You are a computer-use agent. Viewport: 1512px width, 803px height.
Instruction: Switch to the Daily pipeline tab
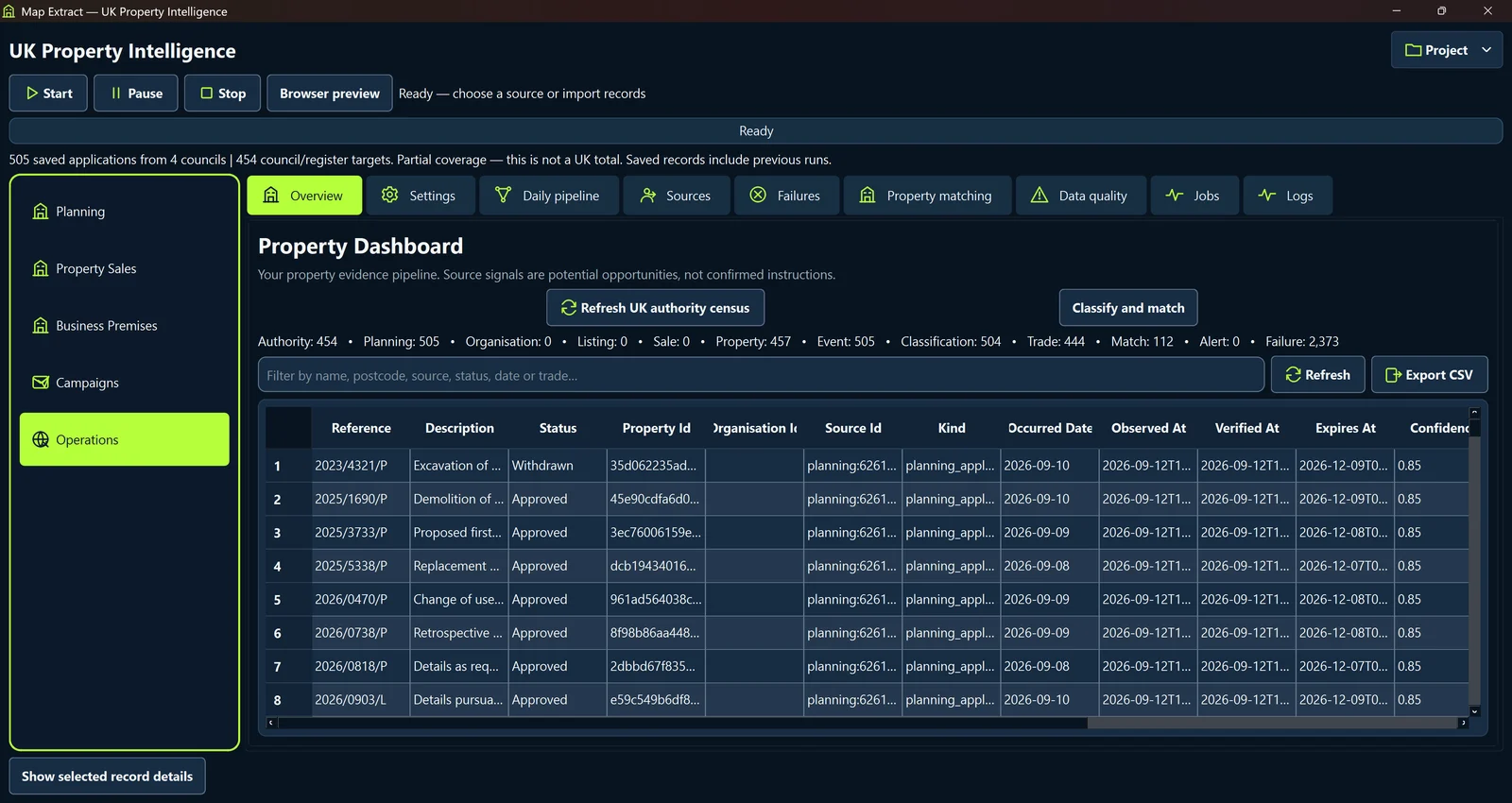pyautogui.click(x=549, y=196)
